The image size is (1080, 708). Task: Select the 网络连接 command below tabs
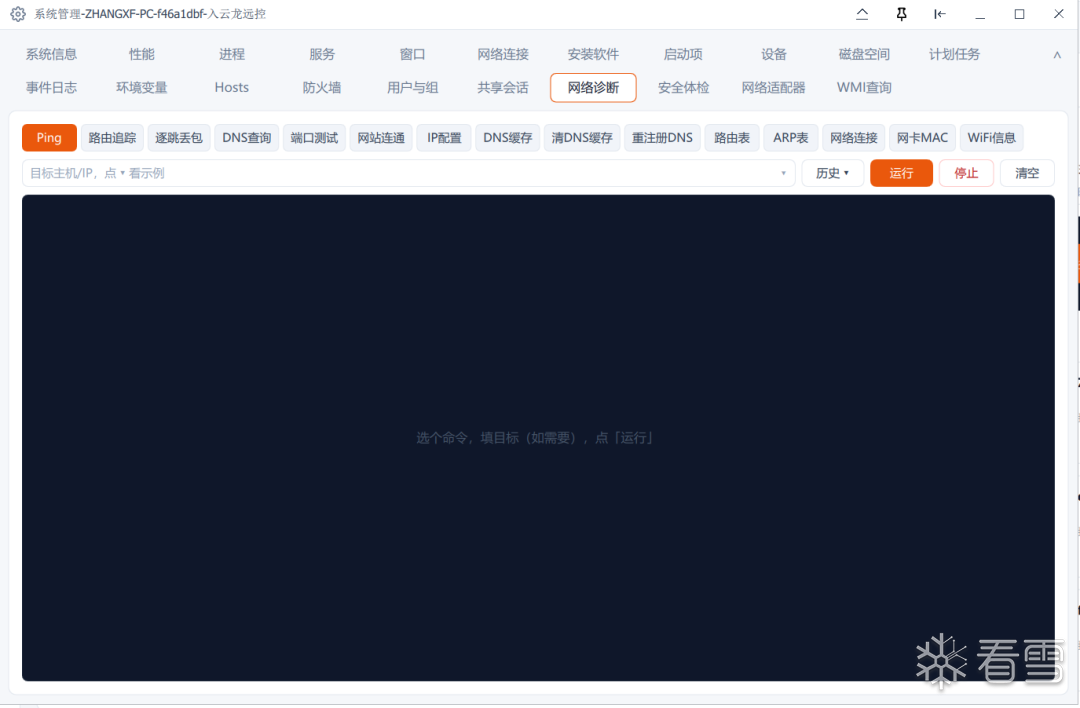pyautogui.click(x=853, y=138)
